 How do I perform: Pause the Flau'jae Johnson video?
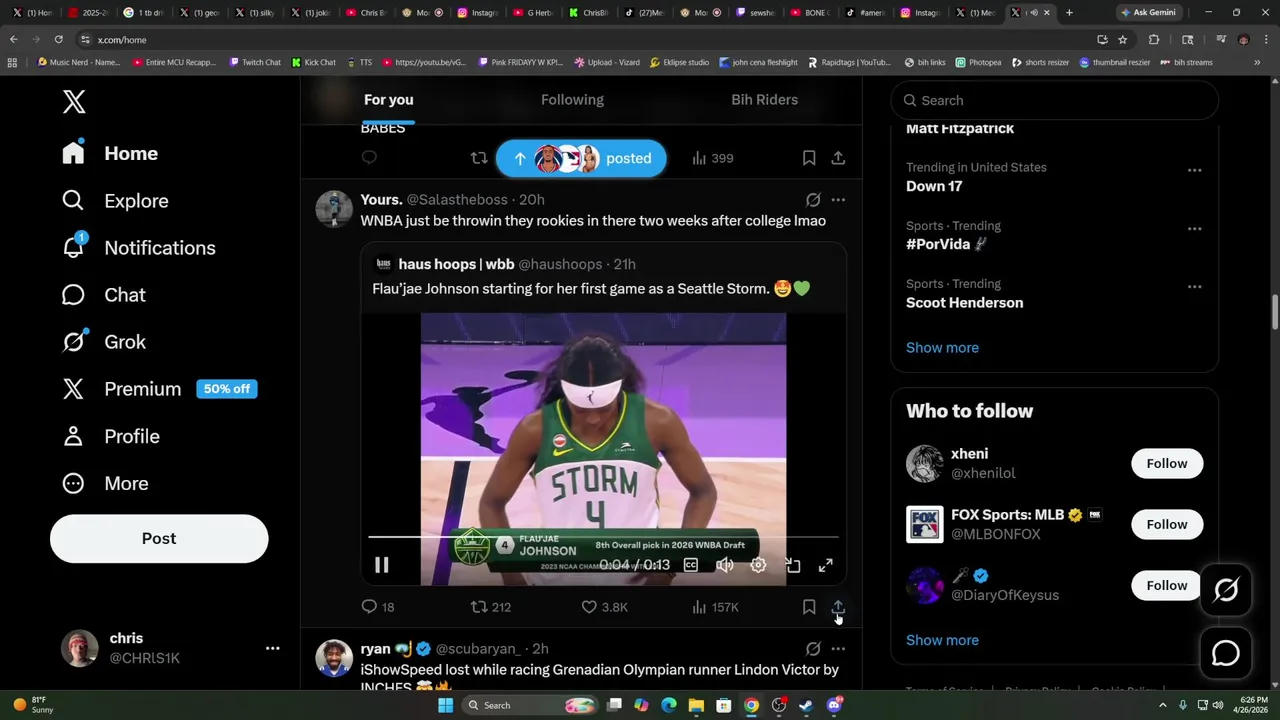tap(381, 565)
